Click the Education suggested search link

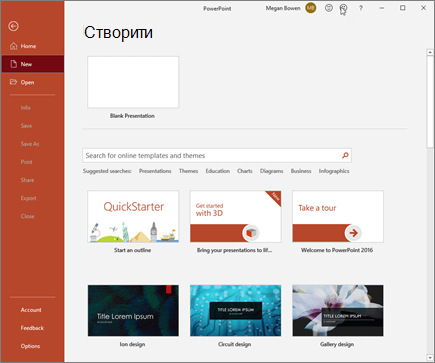point(218,171)
